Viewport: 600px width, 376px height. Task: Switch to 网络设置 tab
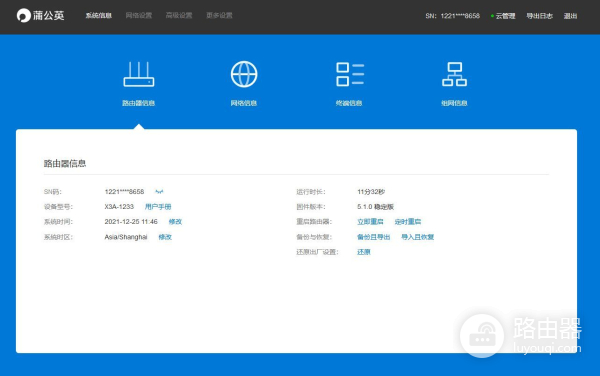[x=139, y=15]
